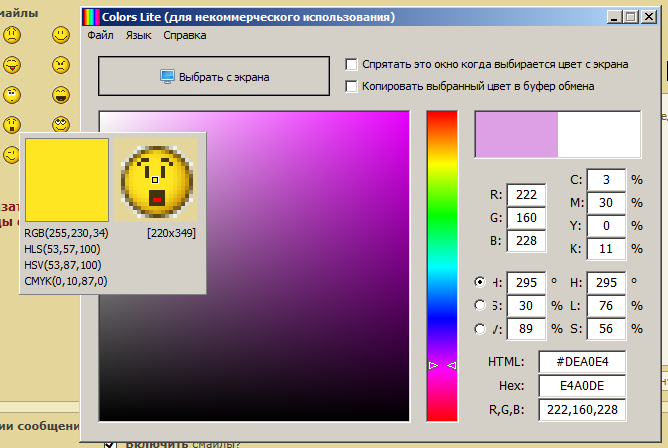Image resolution: width=668 pixels, height=448 pixels.
Task: Select the H hue radio button
Action: (x=481, y=282)
